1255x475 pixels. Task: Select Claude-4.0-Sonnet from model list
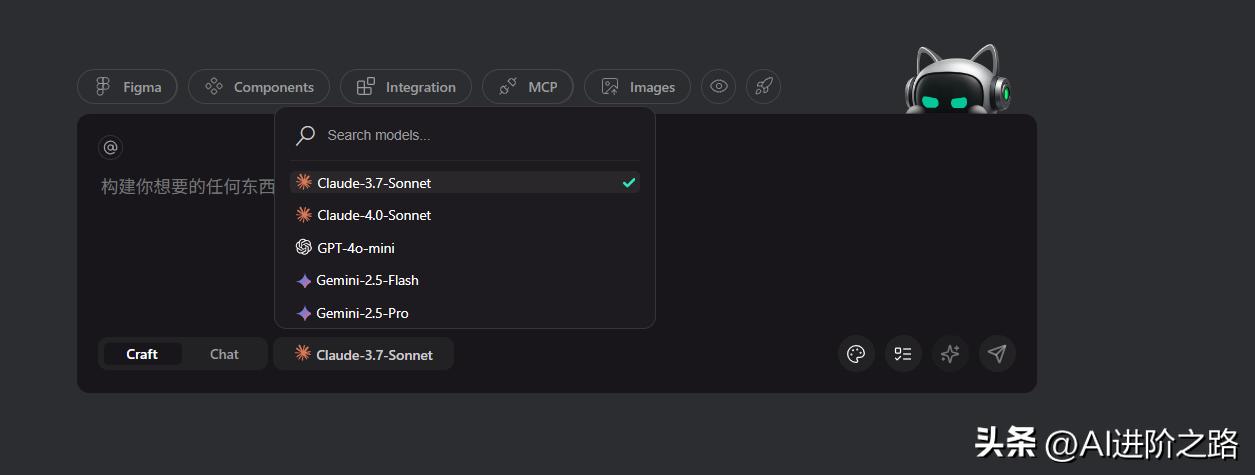pos(374,215)
